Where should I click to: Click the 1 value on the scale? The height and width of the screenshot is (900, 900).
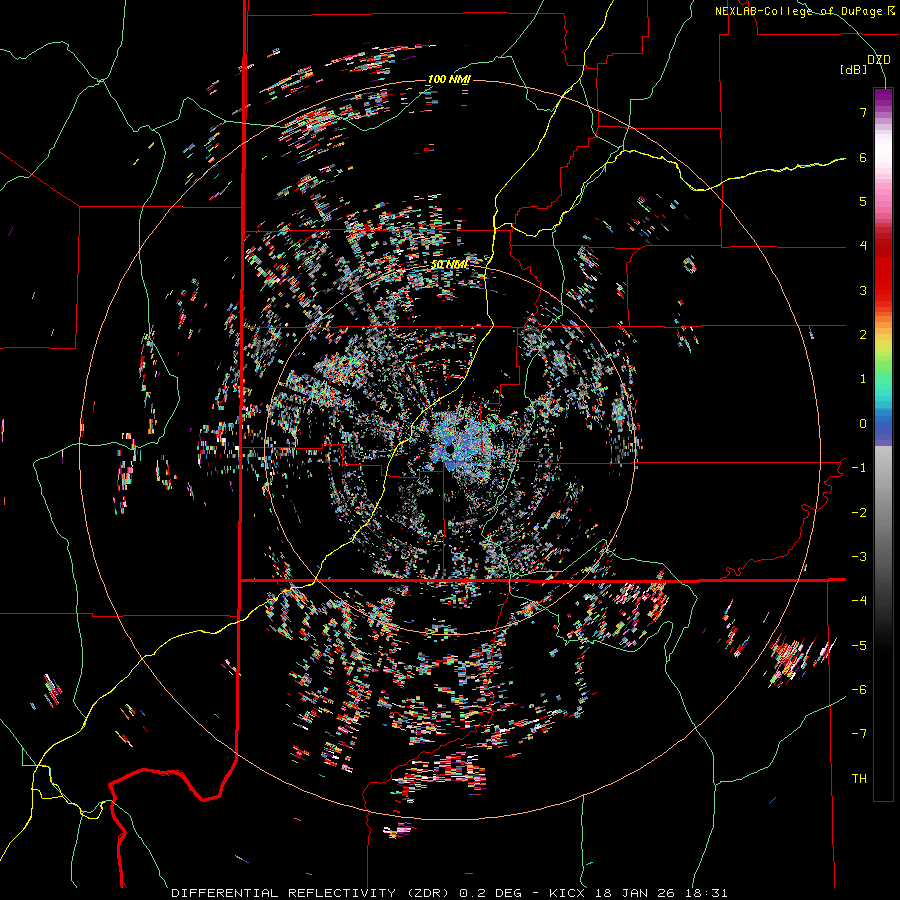(x=863, y=379)
